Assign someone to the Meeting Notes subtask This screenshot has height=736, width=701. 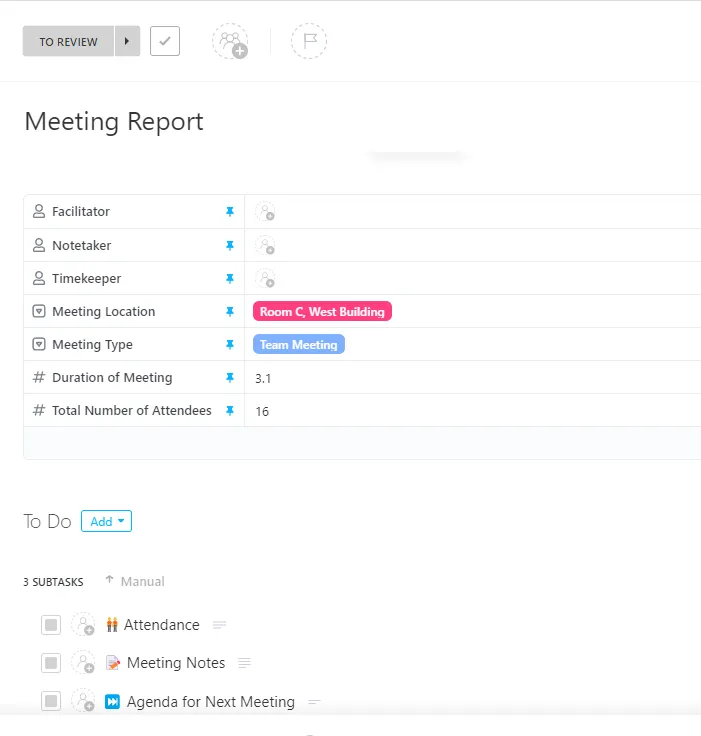83,663
